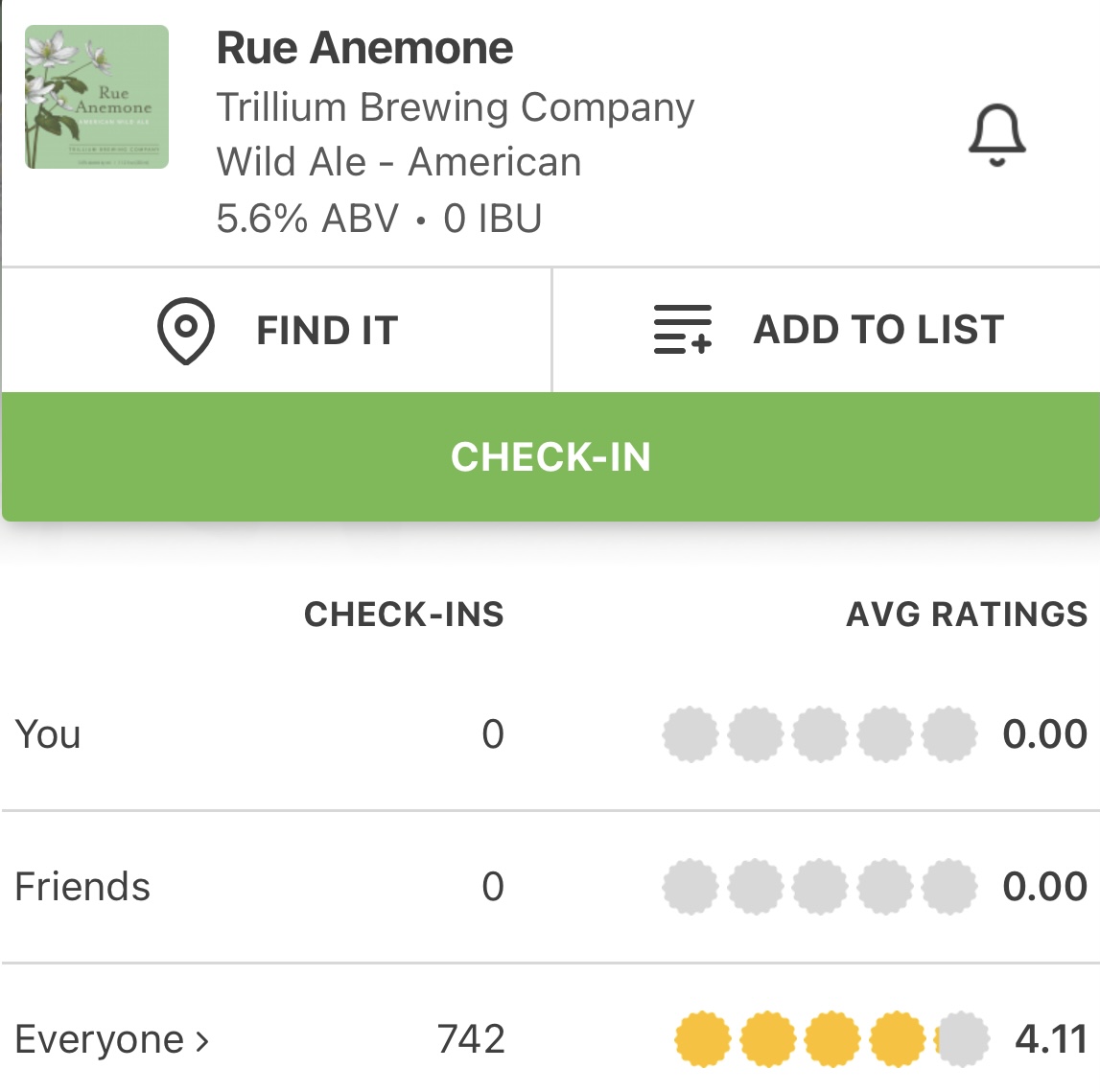Click the location pin icon

click(x=185, y=331)
